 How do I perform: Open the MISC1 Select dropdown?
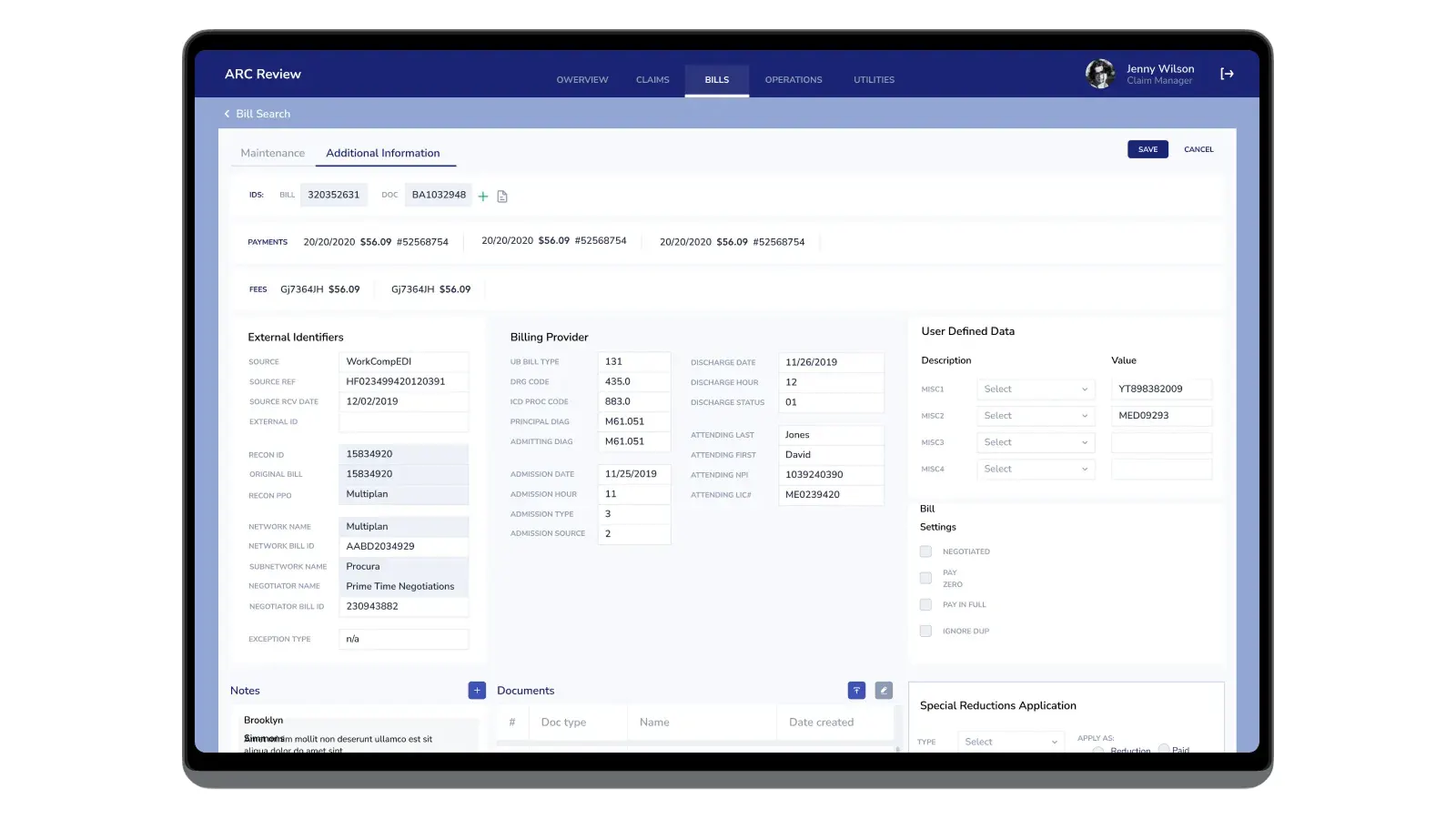[x=1036, y=389]
